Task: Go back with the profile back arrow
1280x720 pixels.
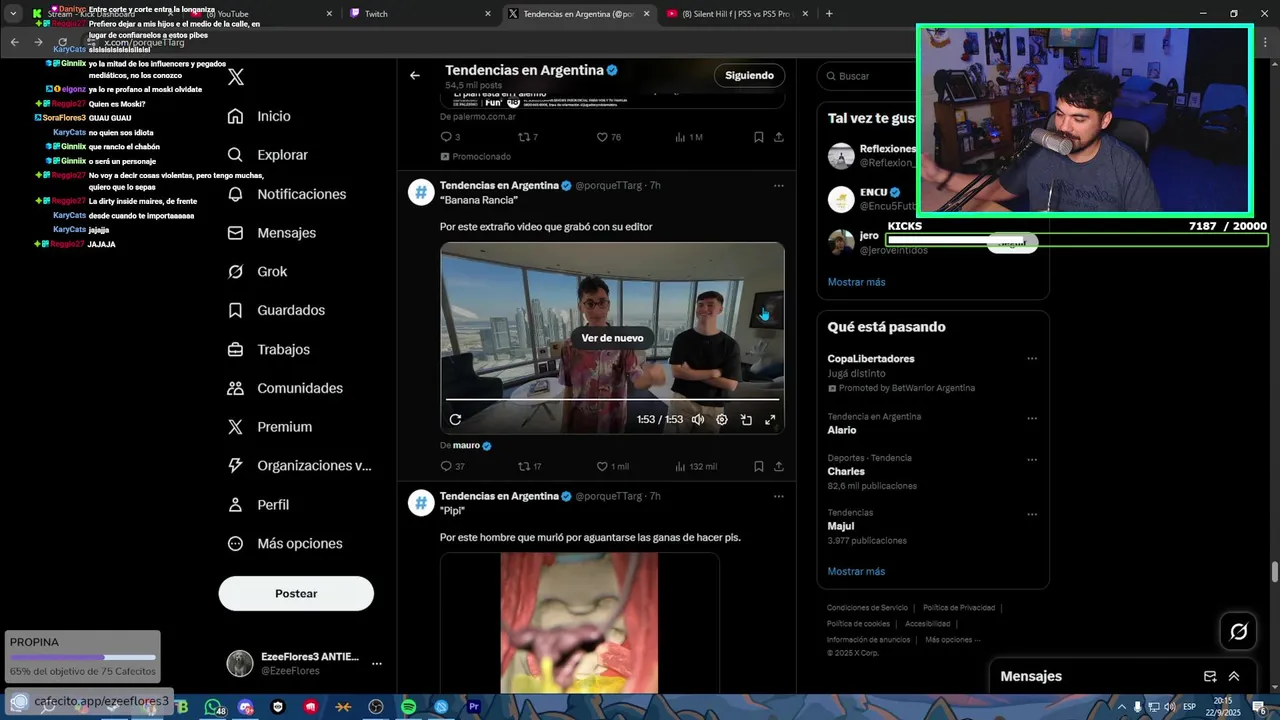Action: pyautogui.click(x=415, y=75)
